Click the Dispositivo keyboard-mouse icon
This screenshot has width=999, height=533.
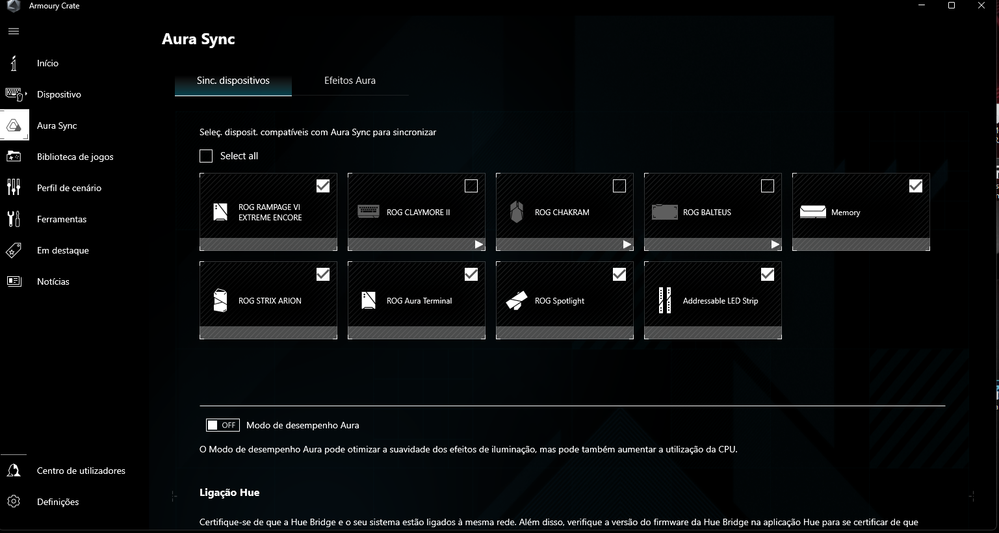click(14, 94)
